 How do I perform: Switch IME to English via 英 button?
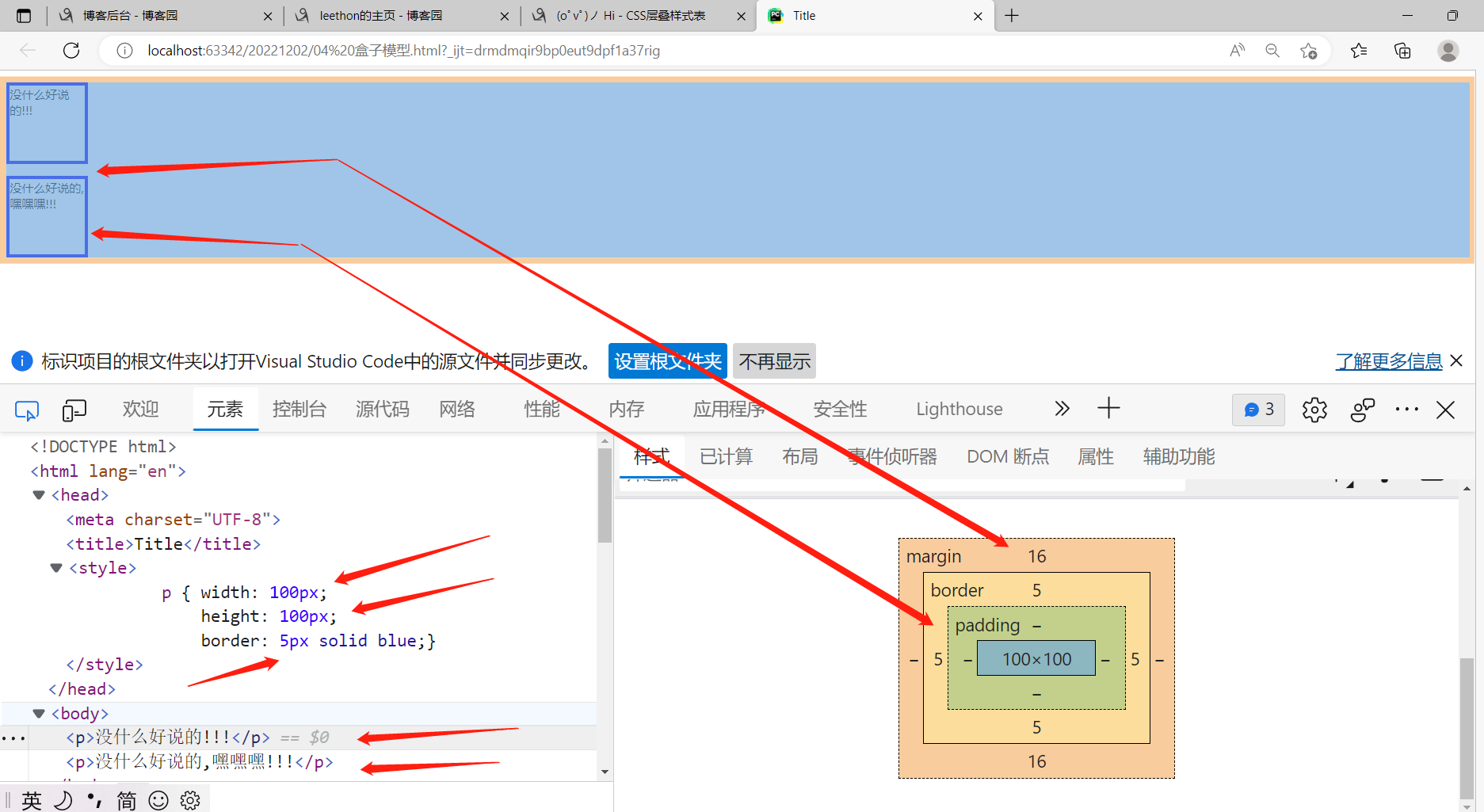[x=32, y=800]
